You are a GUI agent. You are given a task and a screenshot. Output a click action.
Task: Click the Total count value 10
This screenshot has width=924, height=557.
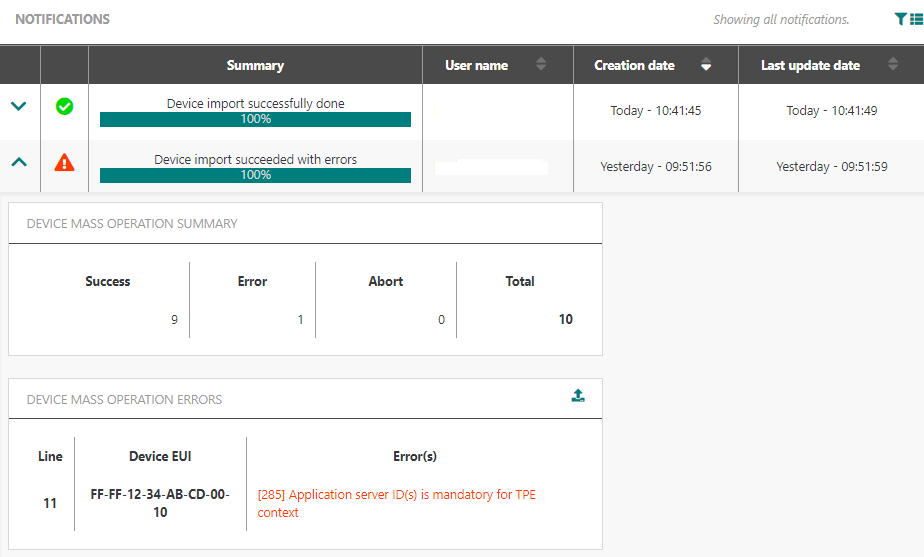point(565,319)
